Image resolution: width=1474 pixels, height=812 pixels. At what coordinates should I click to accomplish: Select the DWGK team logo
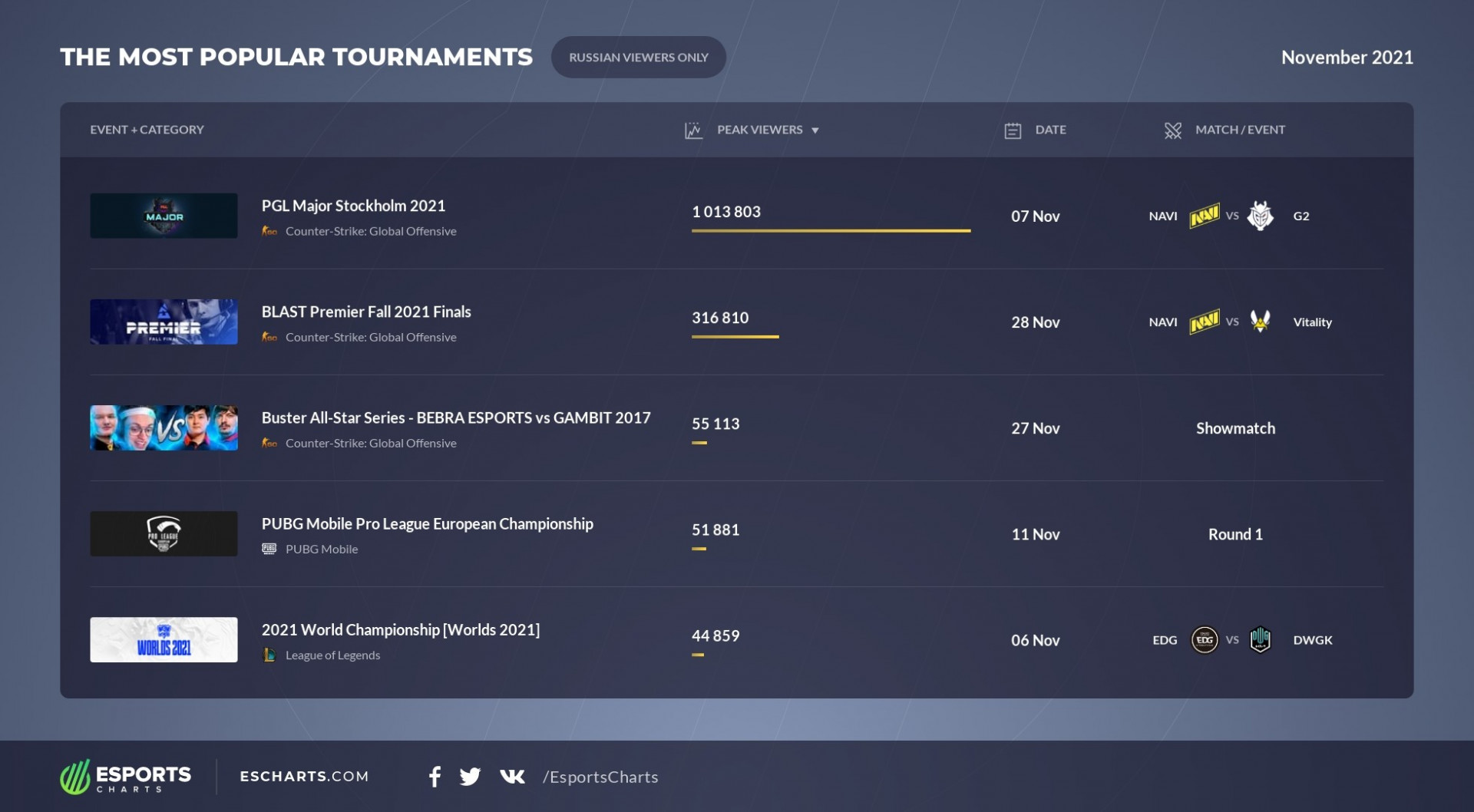tap(1262, 640)
